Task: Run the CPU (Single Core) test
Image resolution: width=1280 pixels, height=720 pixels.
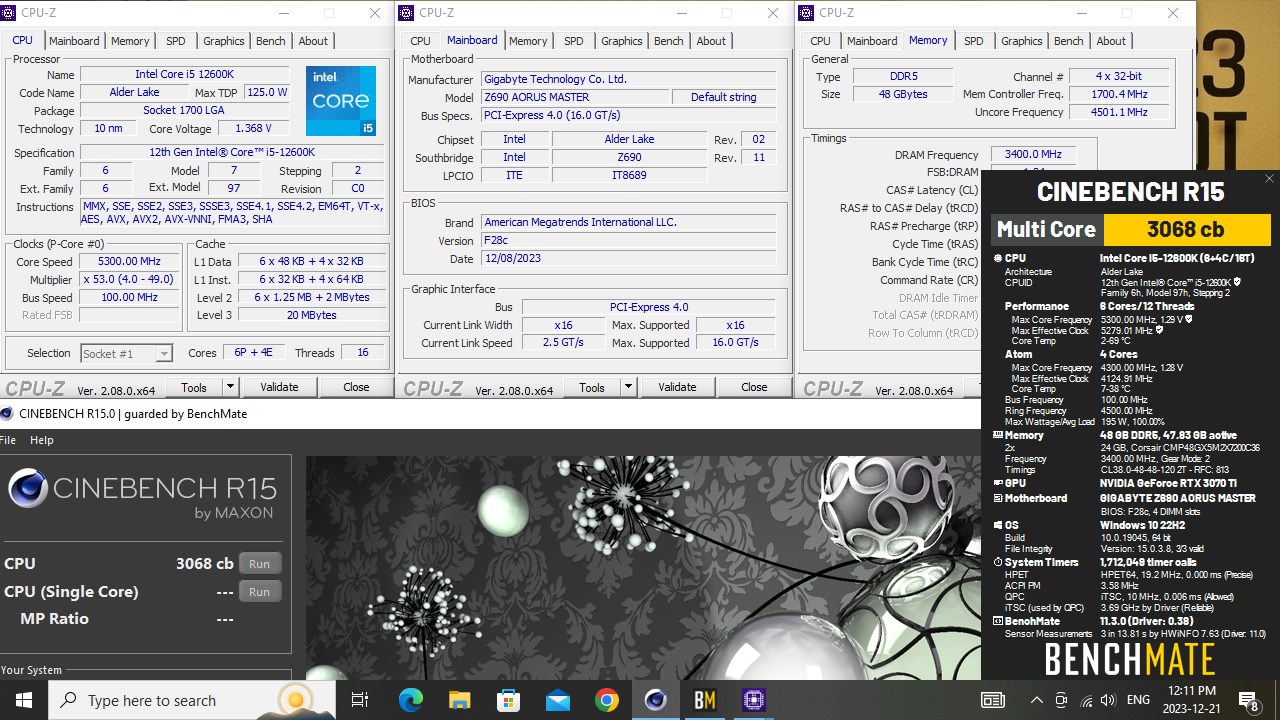Action: coord(259,592)
